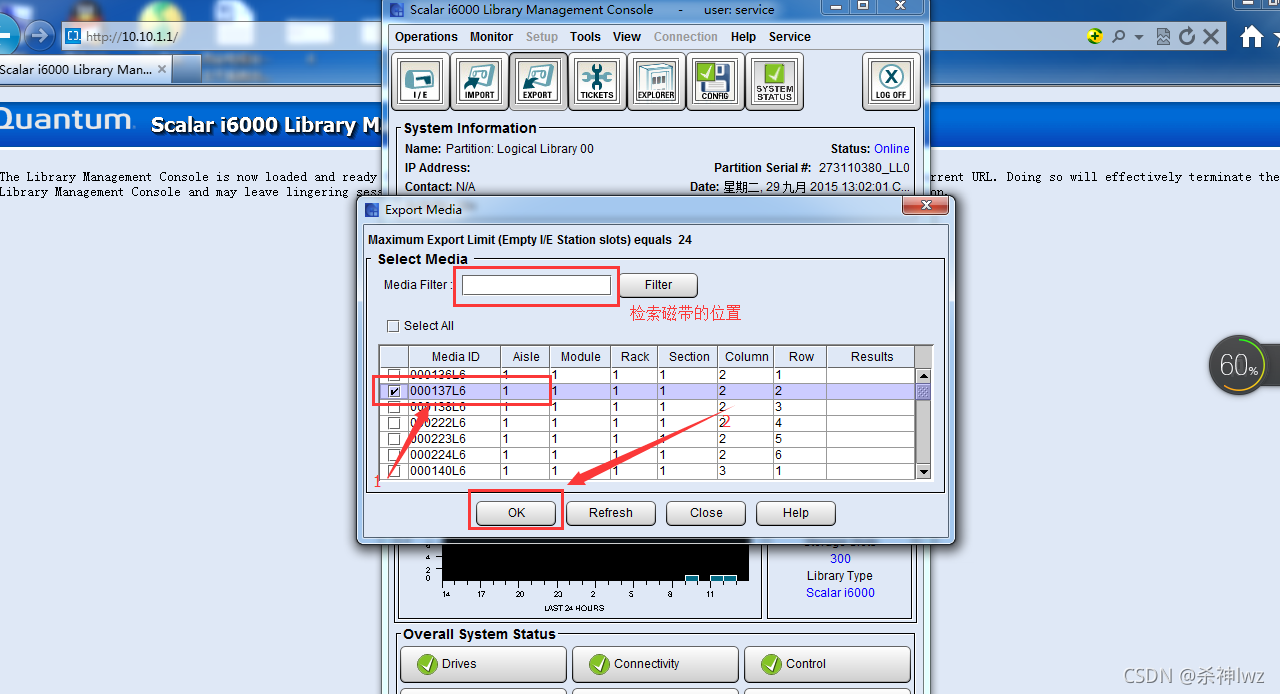This screenshot has width=1280, height=694.
Task: Click the address bar search magnifier icon
Action: pyautogui.click(x=1118, y=37)
